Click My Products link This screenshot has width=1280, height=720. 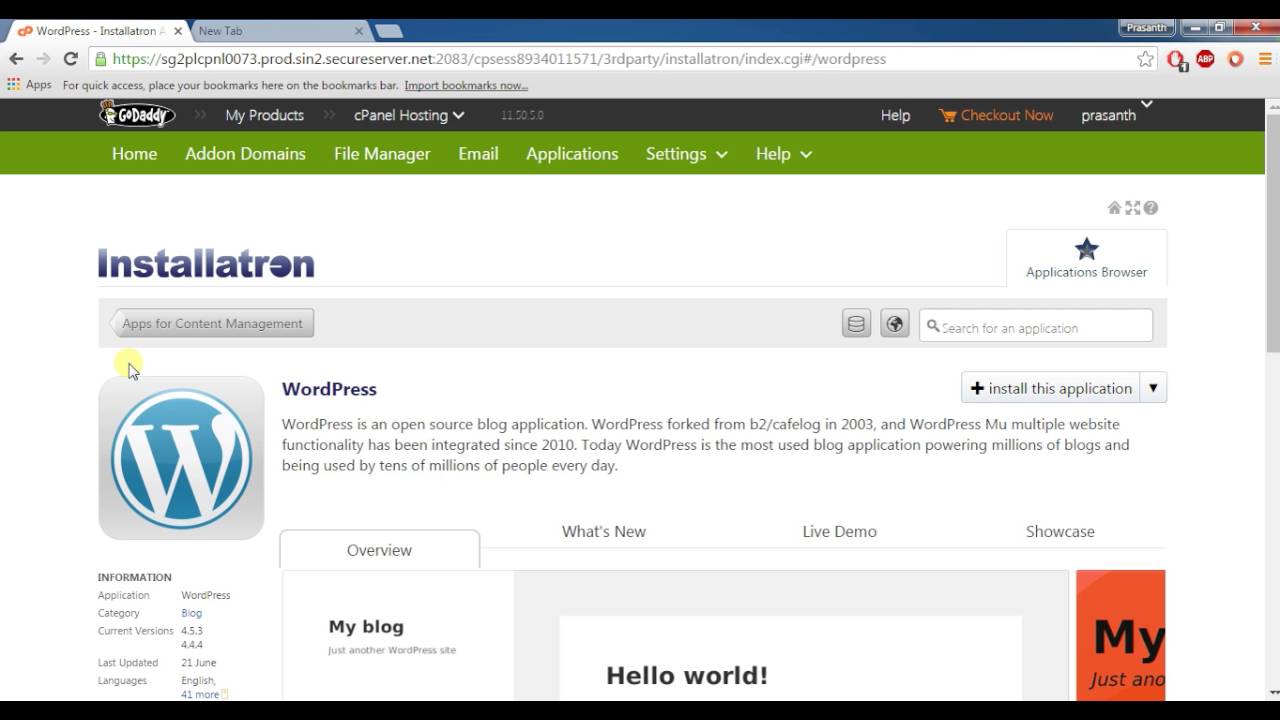(x=264, y=115)
